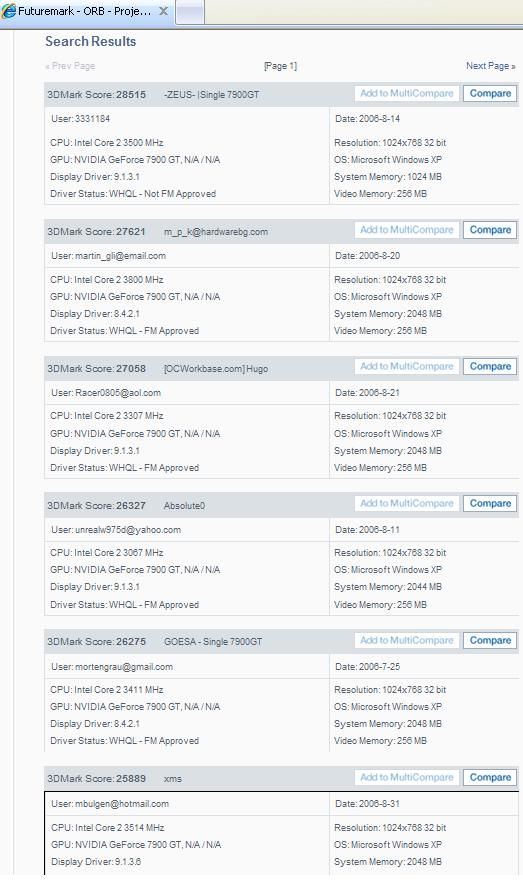The image size is (523, 892).
Task: Click the Internet Explorer icon on tab
Action: click(x=9, y=11)
